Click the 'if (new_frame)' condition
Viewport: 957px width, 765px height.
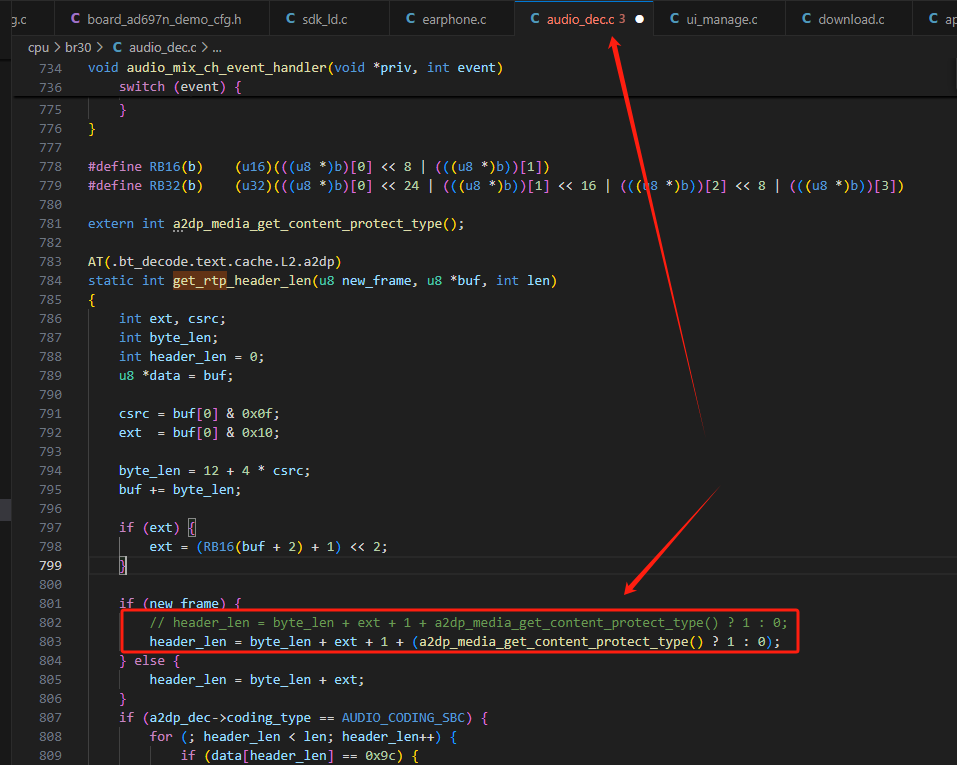[x=172, y=604]
